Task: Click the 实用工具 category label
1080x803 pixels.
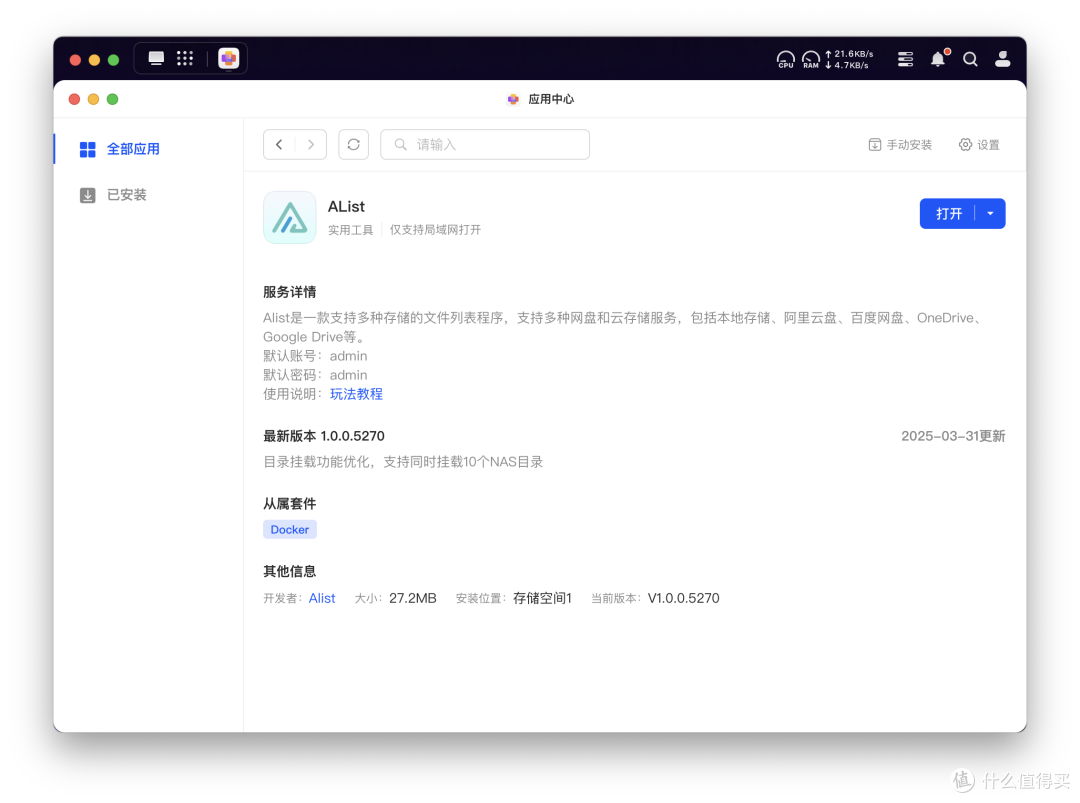Action: click(350, 230)
